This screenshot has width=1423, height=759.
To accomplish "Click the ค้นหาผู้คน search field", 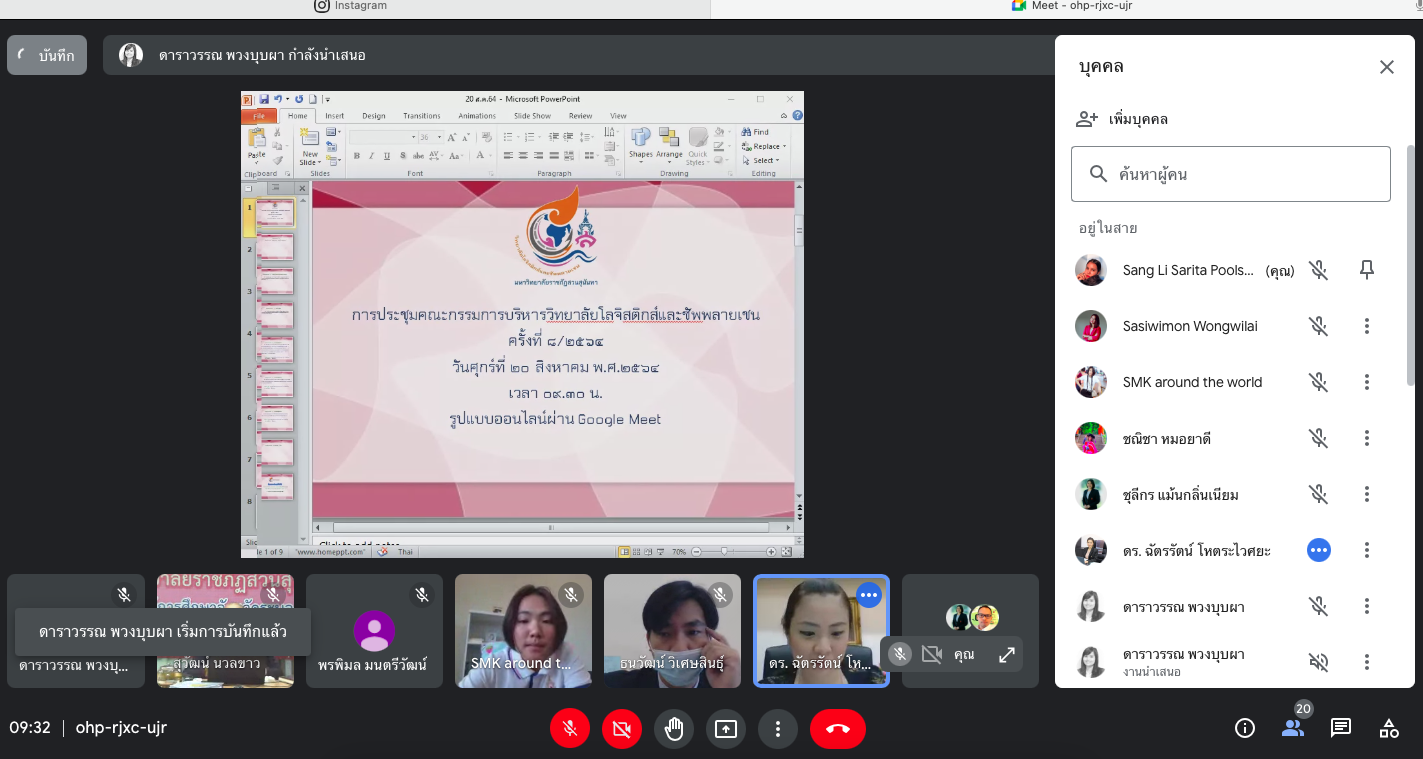I will pyautogui.click(x=1230, y=174).
